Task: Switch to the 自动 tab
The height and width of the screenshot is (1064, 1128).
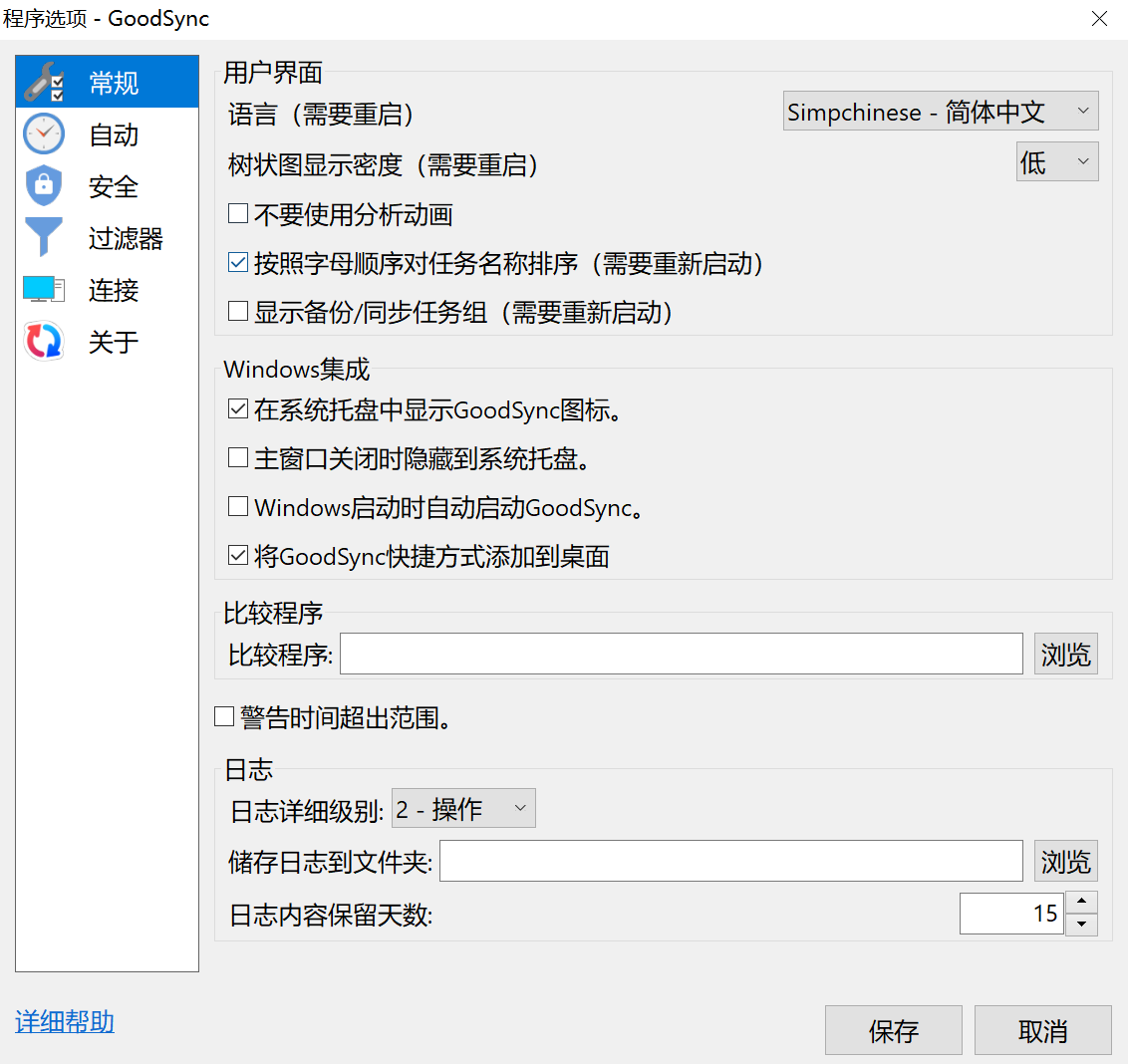Action: coord(108,133)
